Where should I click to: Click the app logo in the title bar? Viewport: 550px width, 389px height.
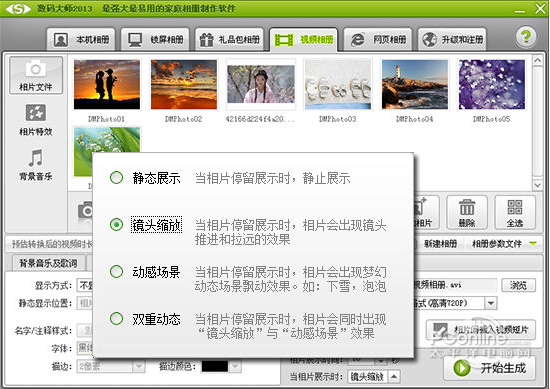click(x=18, y=8)
